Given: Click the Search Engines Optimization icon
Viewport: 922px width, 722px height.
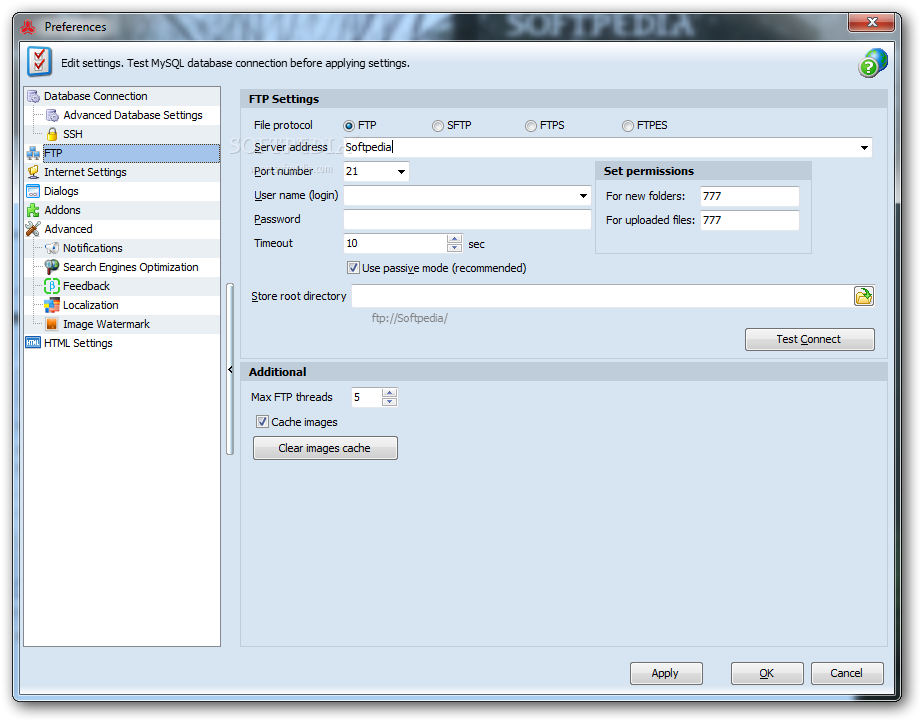Looking at the screenshot, I should click(52, 267).
